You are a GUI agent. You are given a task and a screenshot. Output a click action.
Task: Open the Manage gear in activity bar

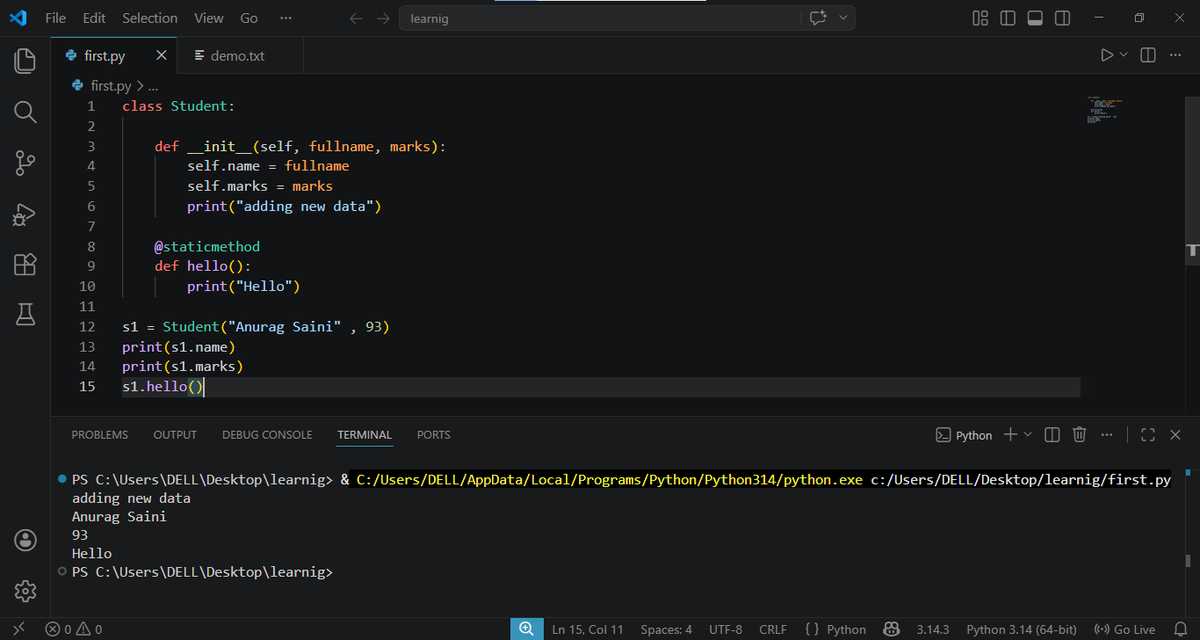tap(25, 591)
